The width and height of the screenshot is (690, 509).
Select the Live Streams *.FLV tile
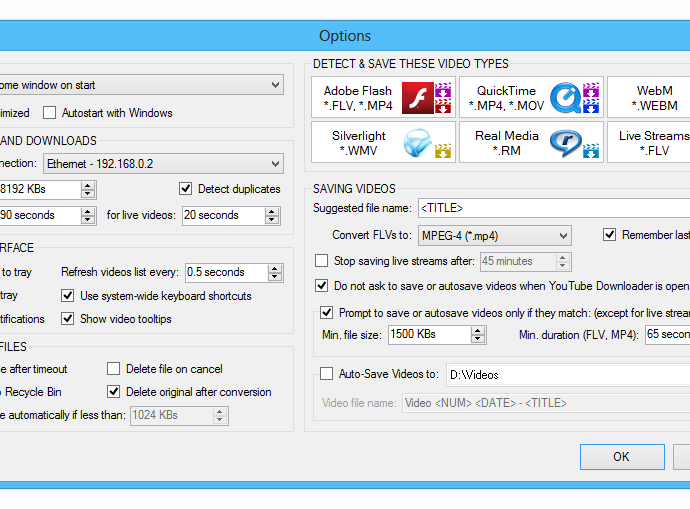point(649,143)
